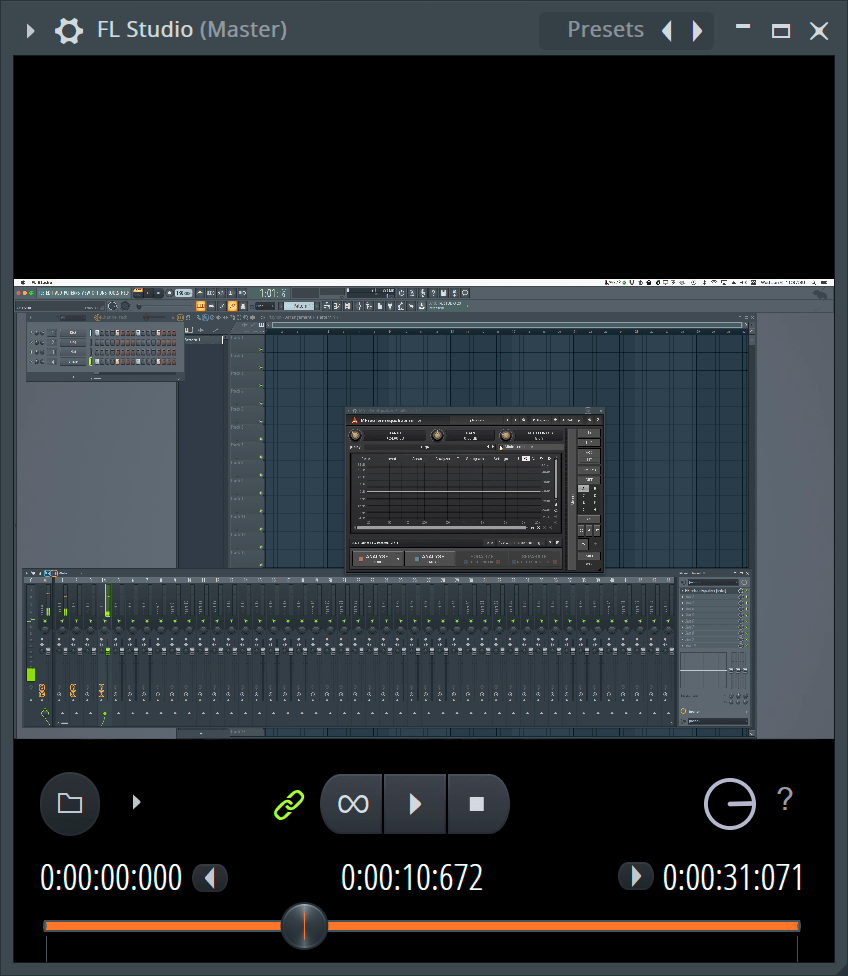
Task: Click the previous Presets arrow icon
Action: click(666, 30)
